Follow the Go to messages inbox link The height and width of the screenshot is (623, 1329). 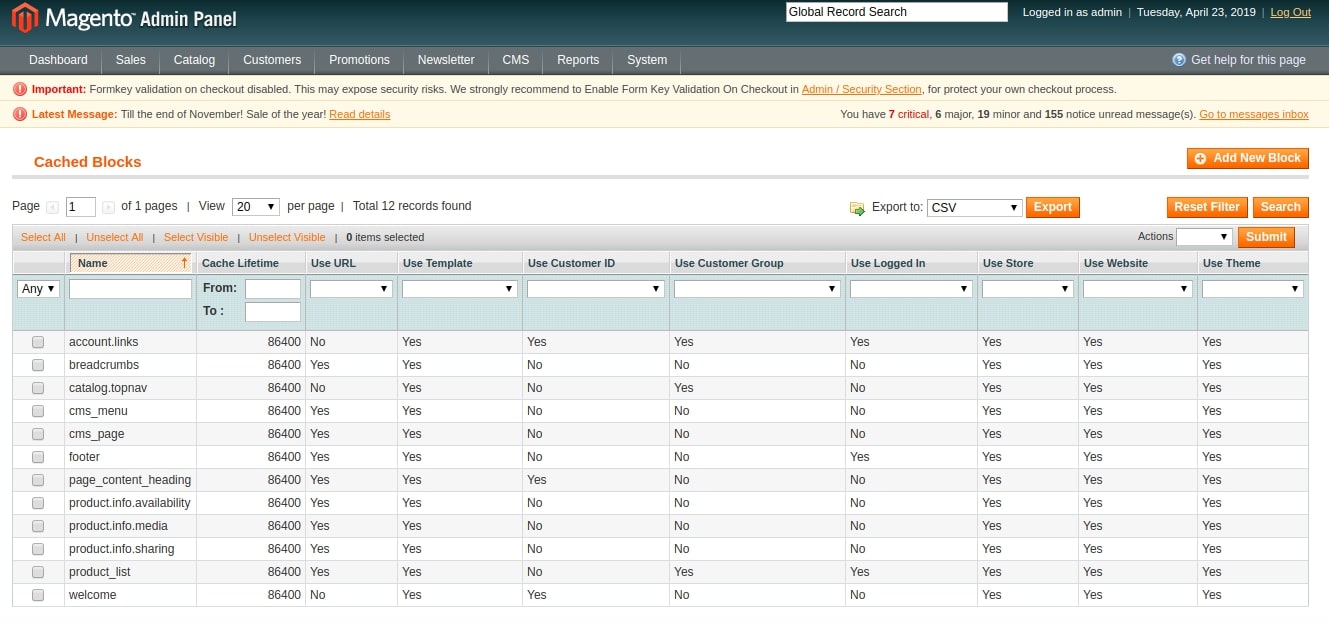pos(1254,114)
